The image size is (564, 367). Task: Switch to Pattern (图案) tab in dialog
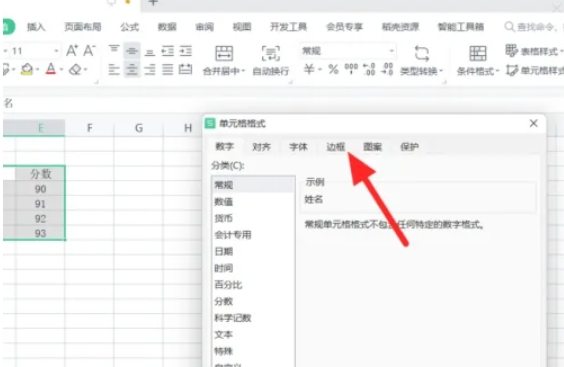pos(373,146)
